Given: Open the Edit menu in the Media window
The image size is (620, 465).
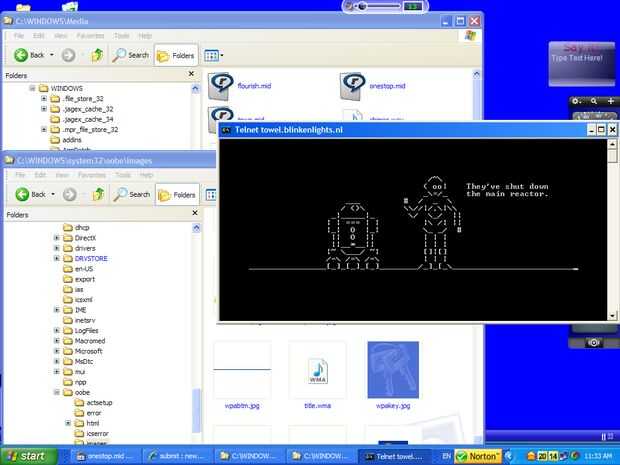Looking at the screenshot, I should coord(38,36).
